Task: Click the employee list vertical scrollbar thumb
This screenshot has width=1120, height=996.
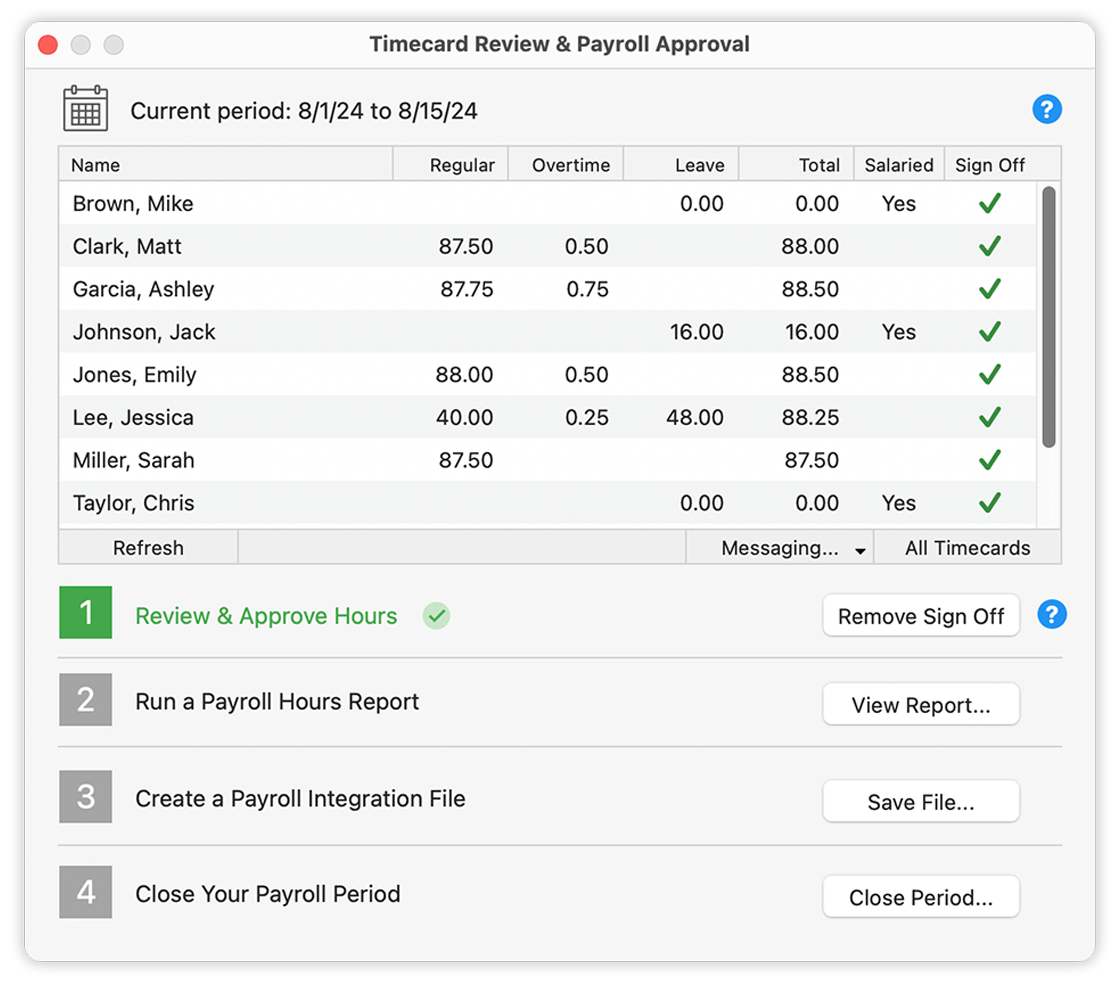Action: 1049,317
